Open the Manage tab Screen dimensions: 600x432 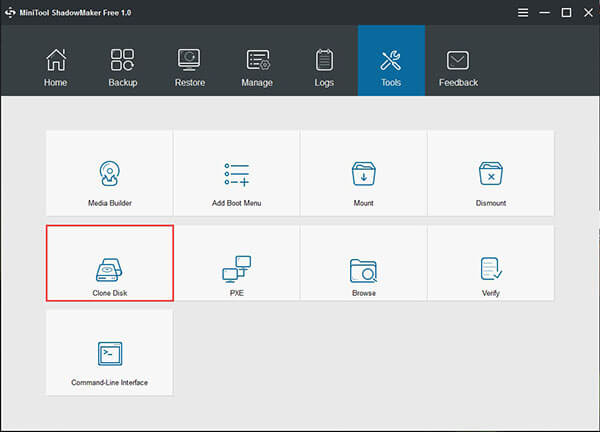[257, 67]
